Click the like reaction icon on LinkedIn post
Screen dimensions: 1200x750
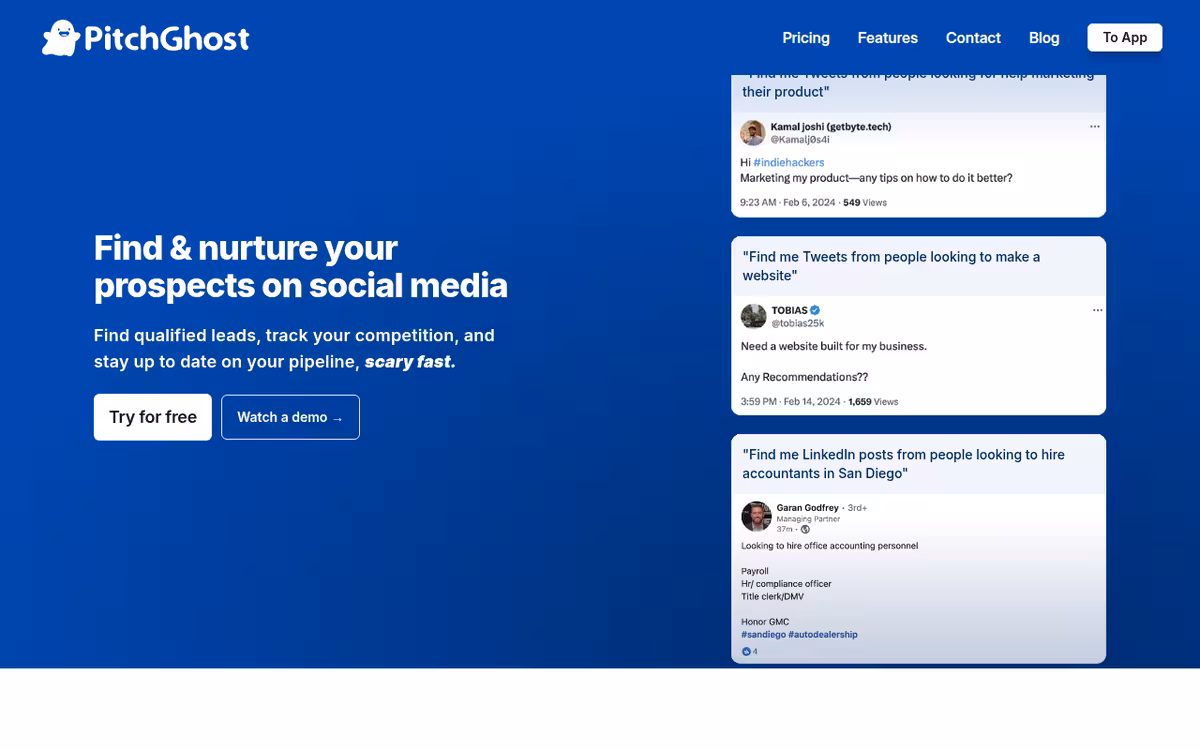click(x=746, y=652)
